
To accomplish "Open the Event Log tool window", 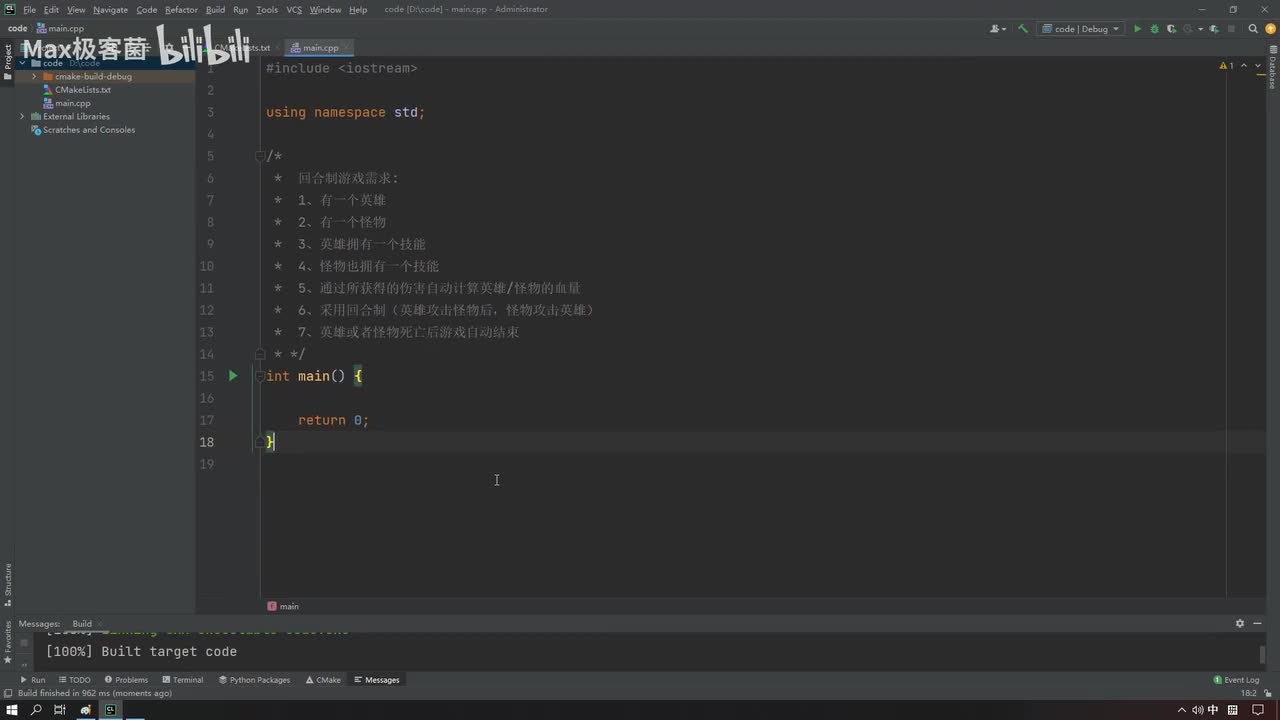I will [1235, 680].
